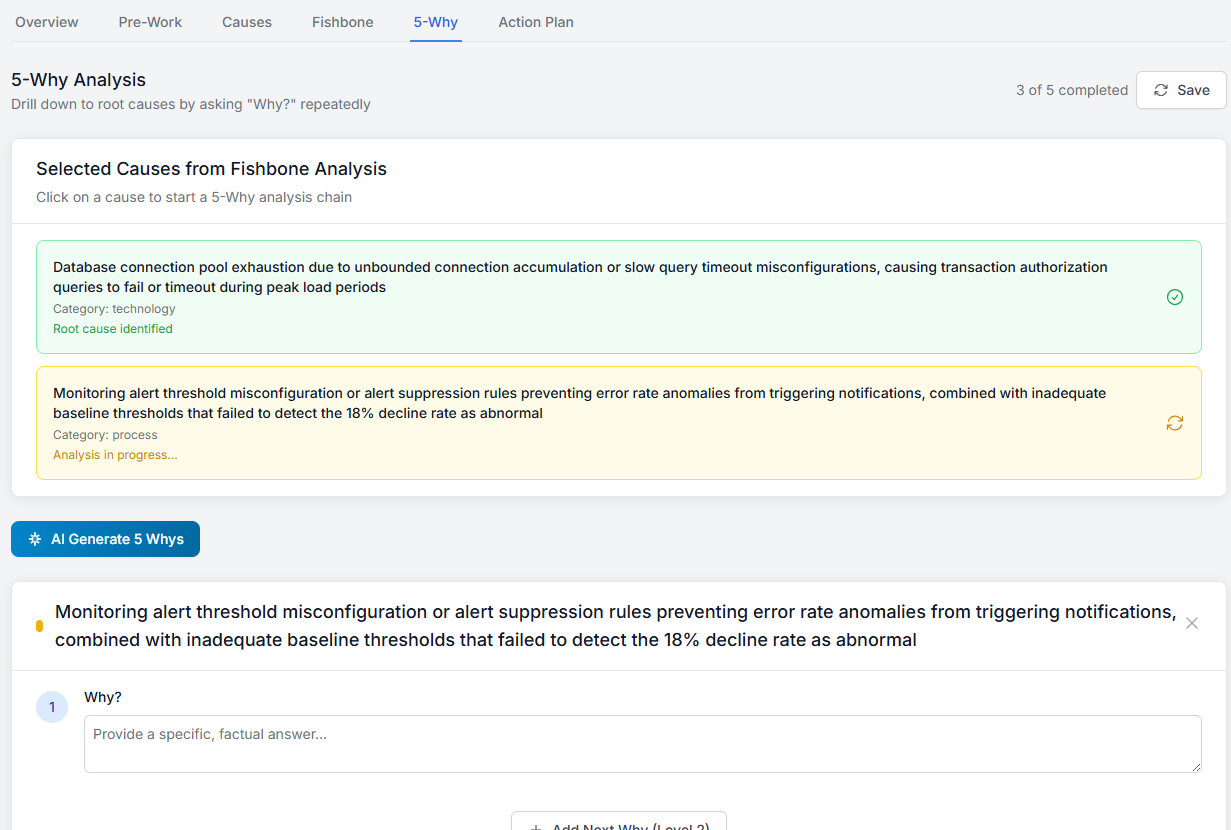
Task: Click the in-progress sync icon on monitoring cause
Action: tap(1175, 423)
